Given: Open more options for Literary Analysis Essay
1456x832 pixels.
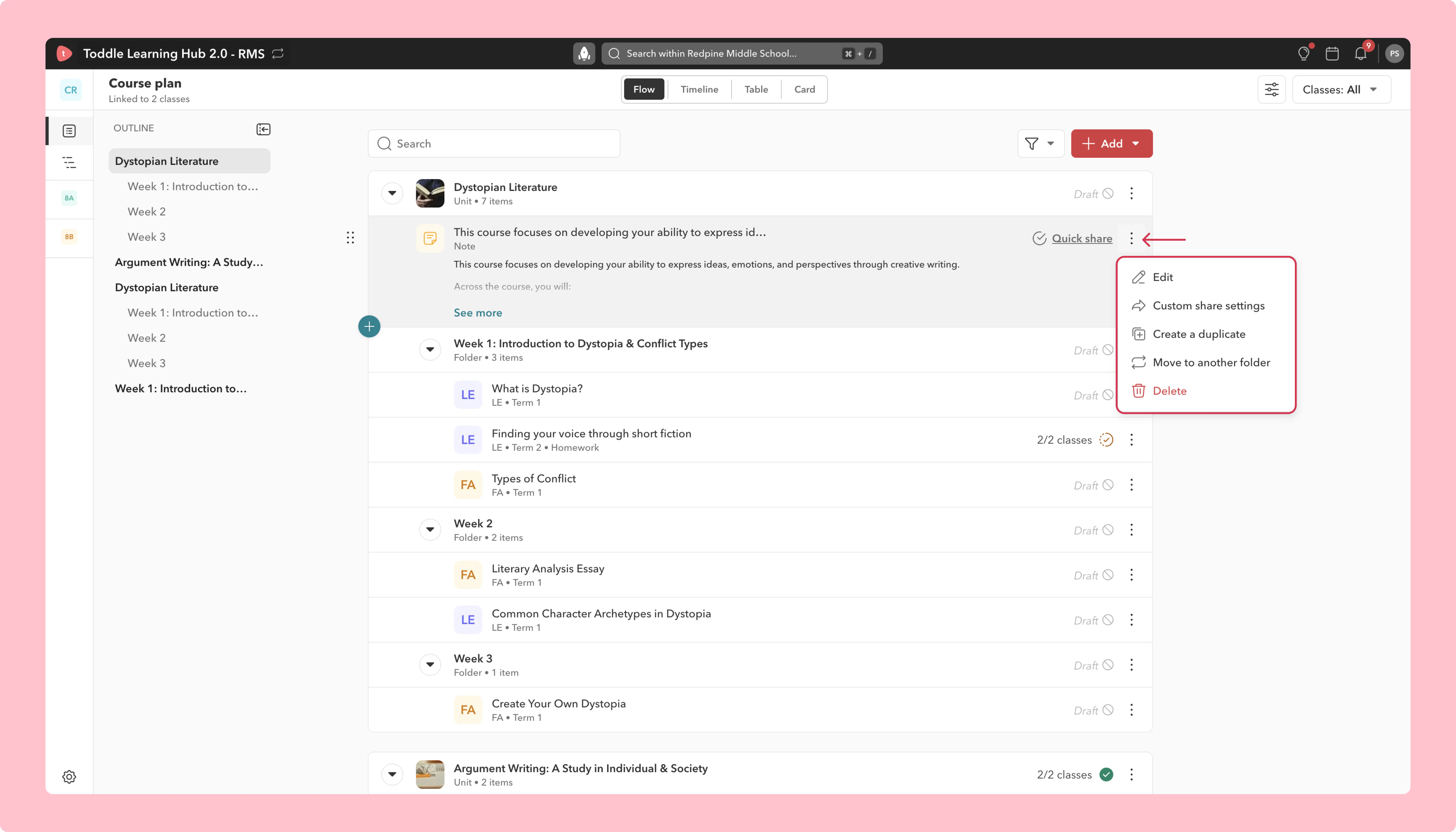Looking at the screenshot, I should pos(1131,575).
